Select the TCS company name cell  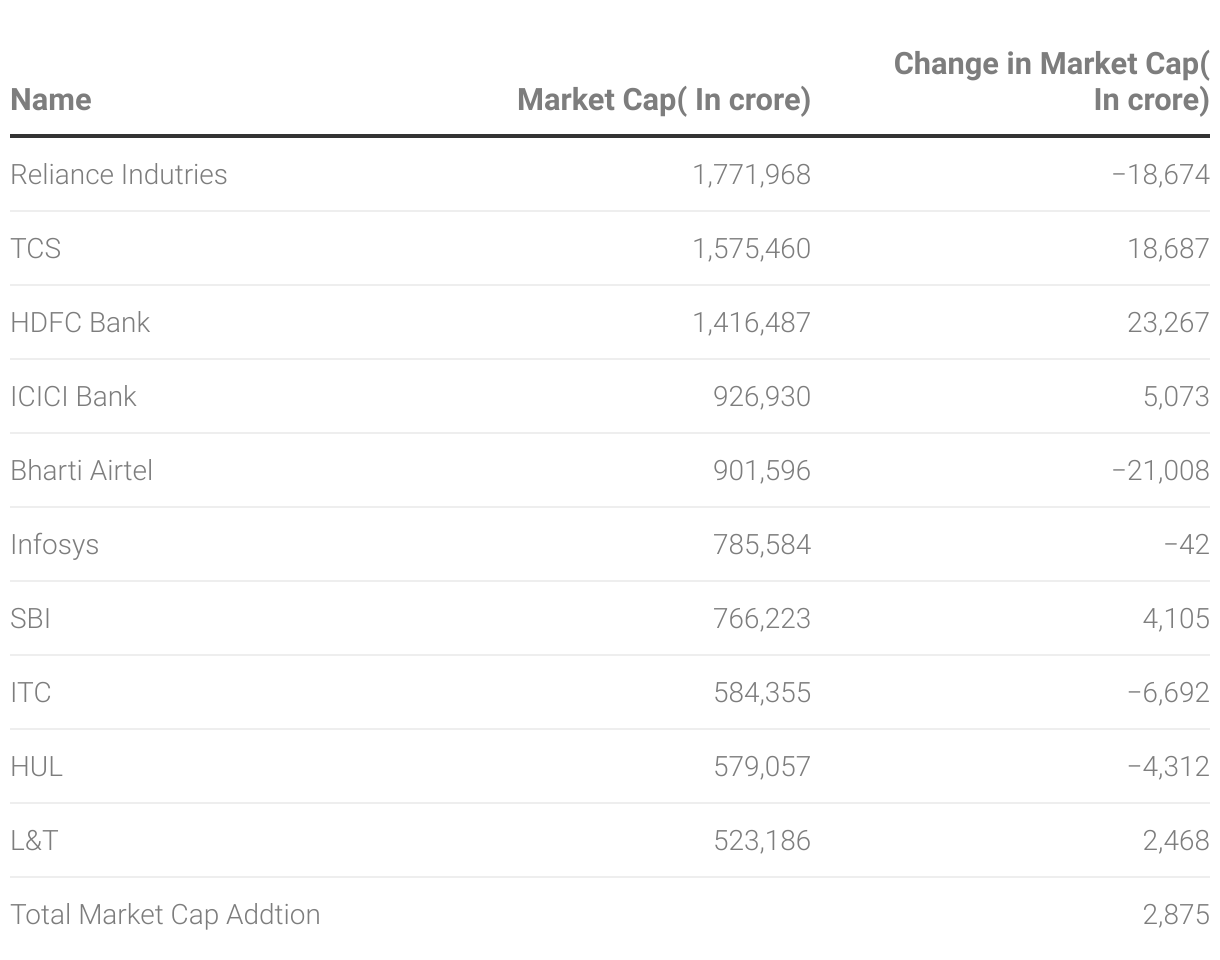click(36, 249)
